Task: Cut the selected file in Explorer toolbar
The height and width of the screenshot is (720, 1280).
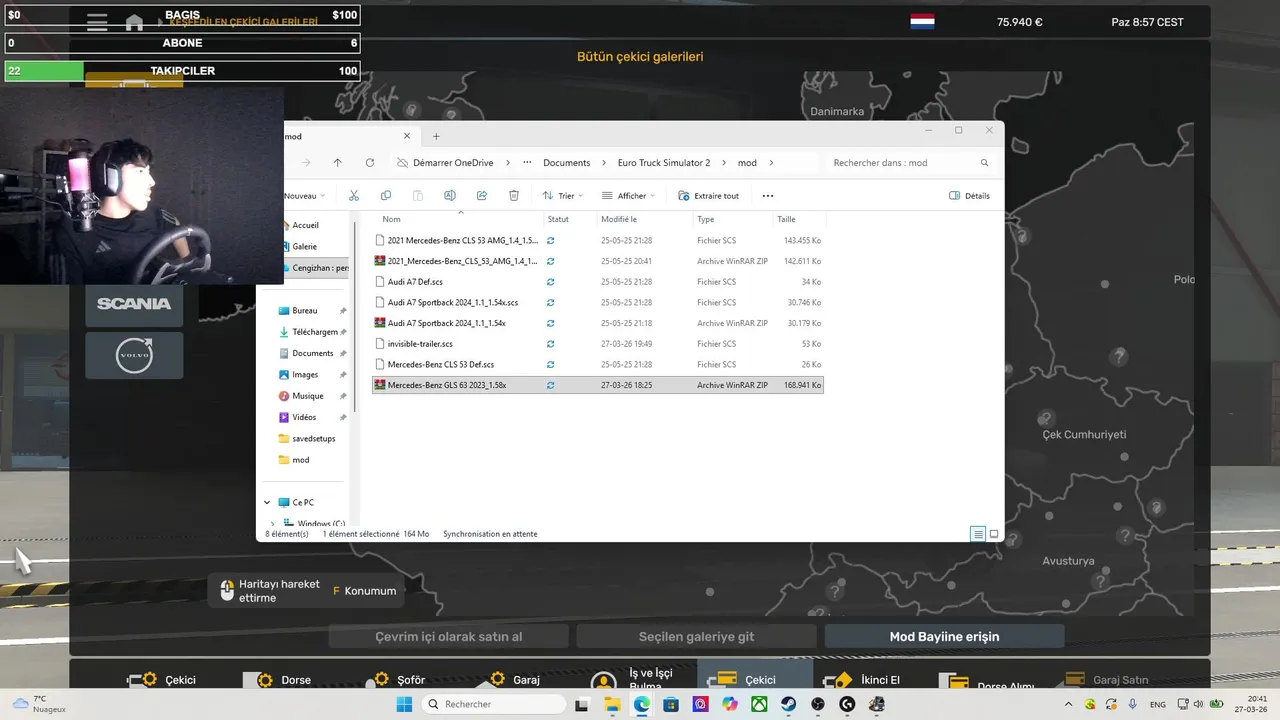Action: point(354,196)
